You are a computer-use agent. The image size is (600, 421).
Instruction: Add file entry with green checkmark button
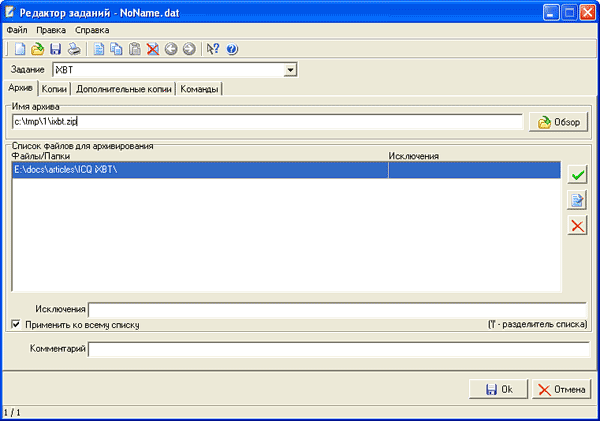tap(577, 175)
